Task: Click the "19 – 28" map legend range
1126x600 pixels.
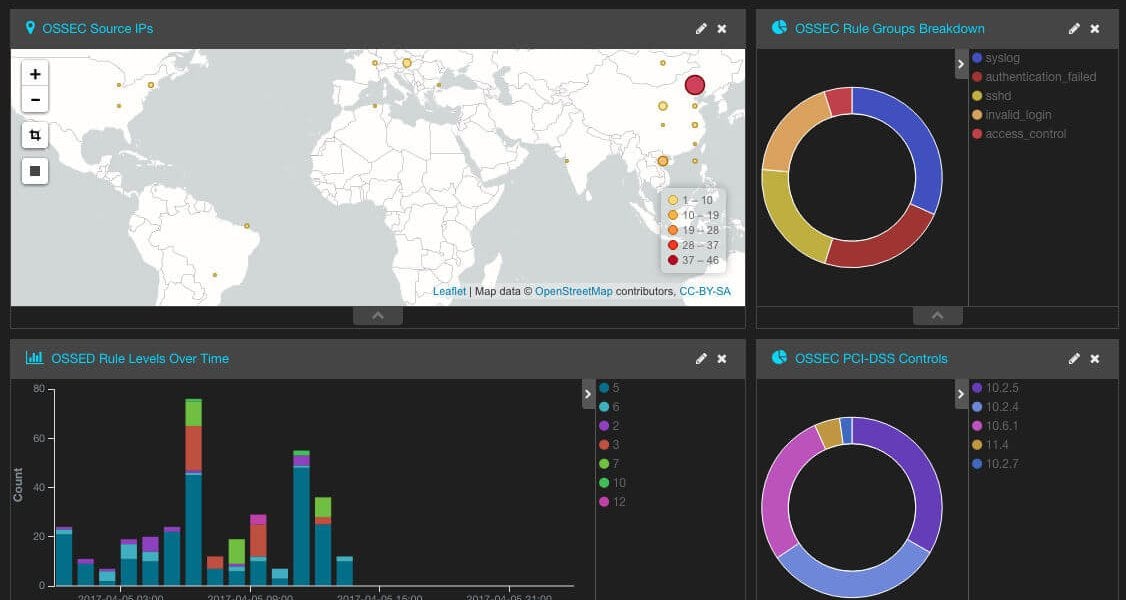Action: pos(694,230)
